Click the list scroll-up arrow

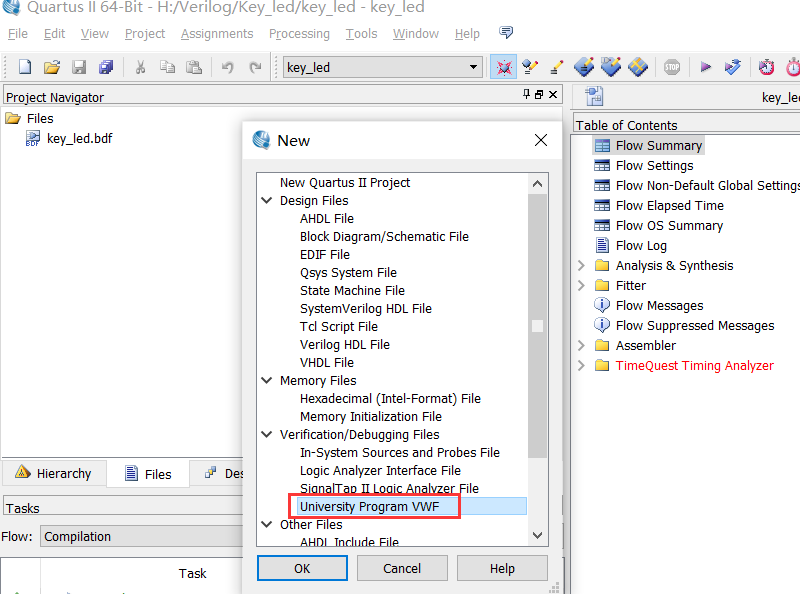coord(537,184)
